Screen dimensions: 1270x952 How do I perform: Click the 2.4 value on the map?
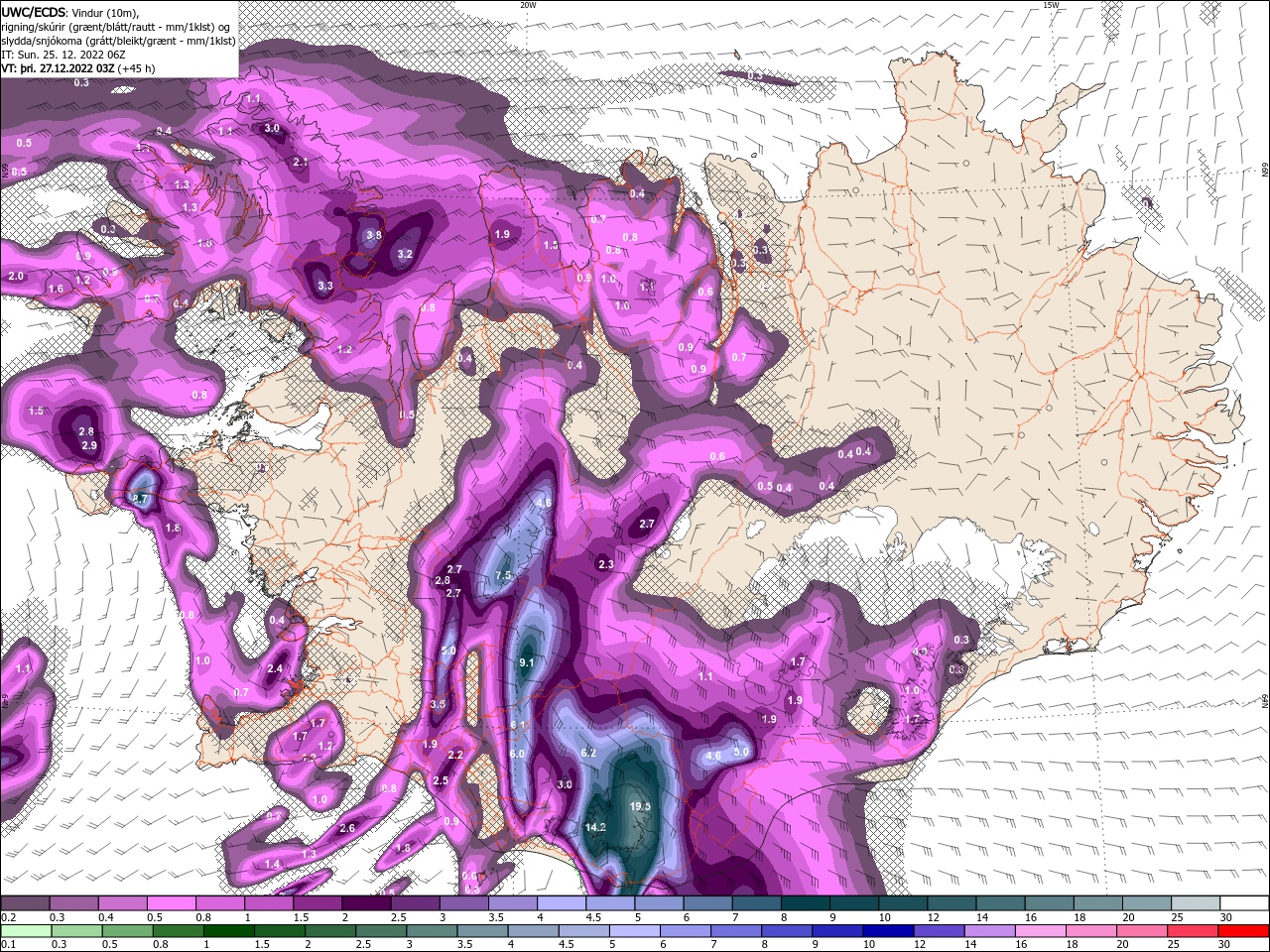276,669
